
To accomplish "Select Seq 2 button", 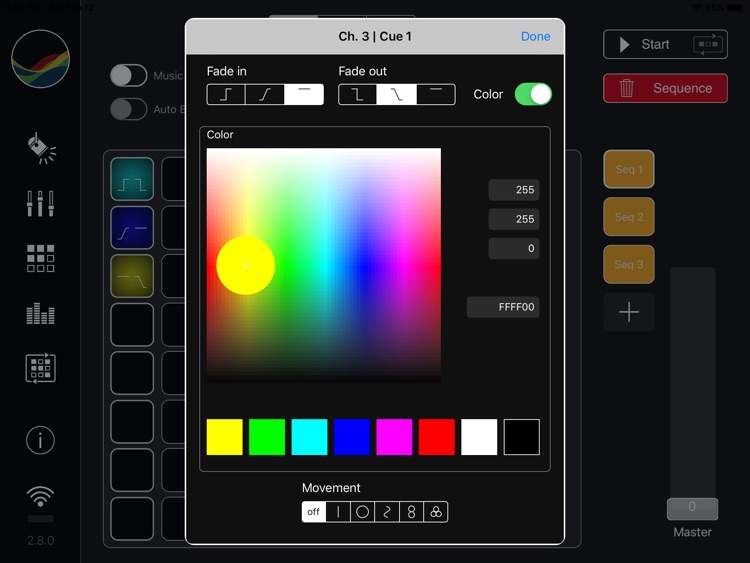I will click(x=629, y=217).
